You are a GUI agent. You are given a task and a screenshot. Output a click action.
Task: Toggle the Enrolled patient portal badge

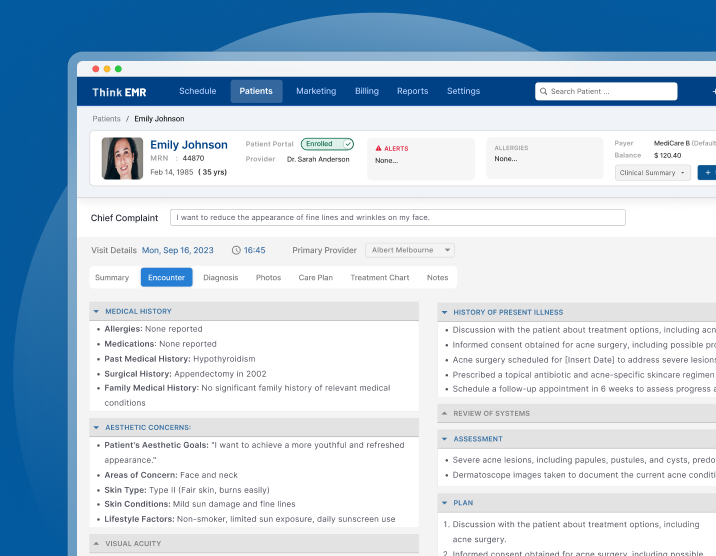327,144
